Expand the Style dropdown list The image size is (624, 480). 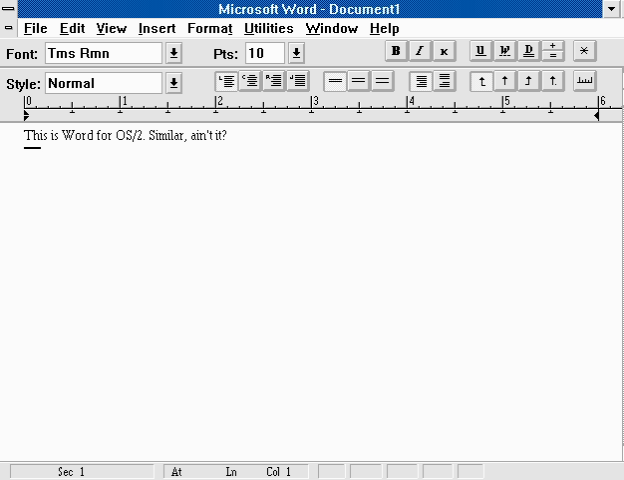pyautogui.click(x=174, y=83)
